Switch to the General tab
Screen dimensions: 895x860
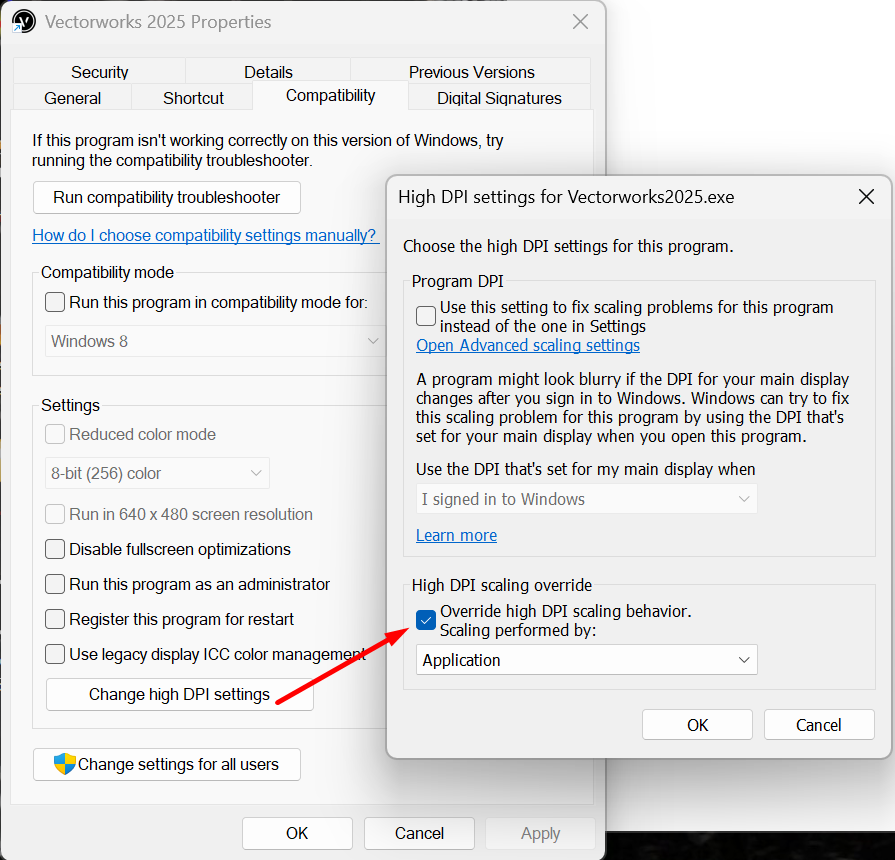click(72, 98)
